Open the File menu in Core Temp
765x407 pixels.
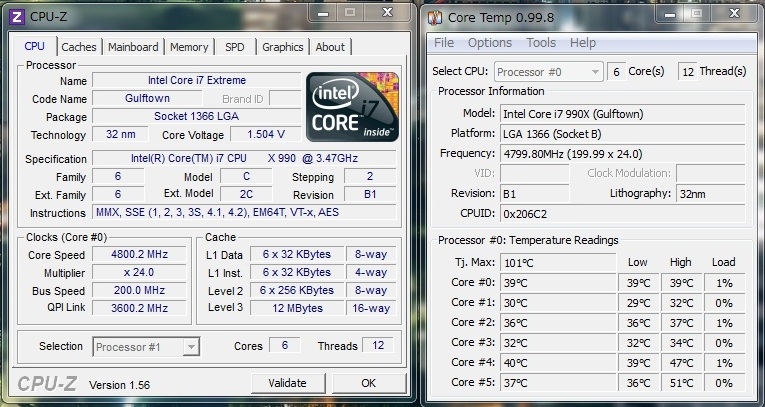click(x=443, y=43)
